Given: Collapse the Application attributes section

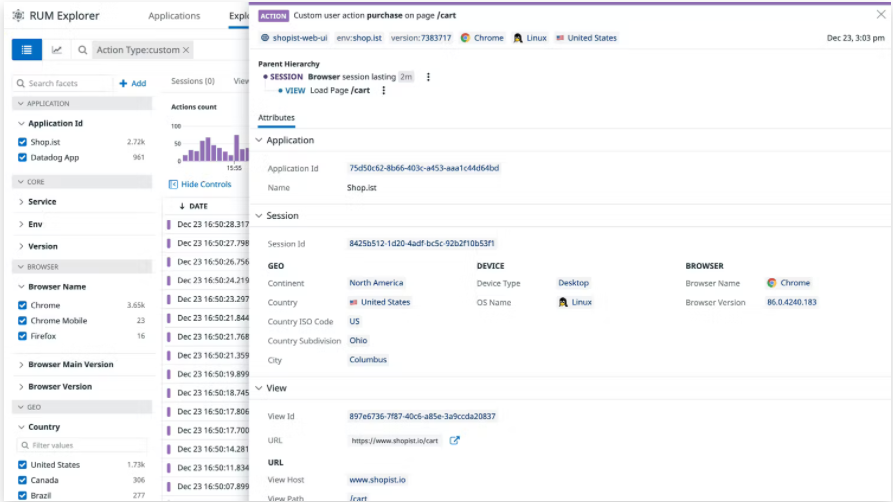Looking at the screenshot, I should tap(259, 140).
